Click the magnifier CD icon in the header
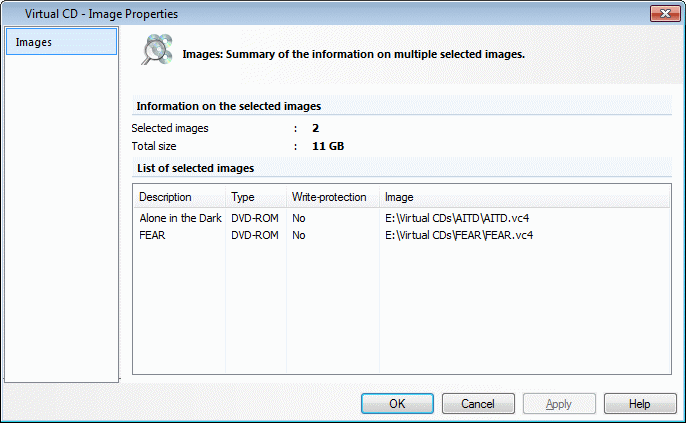The width and height of the screenshot is (686, 423). pyautogui.click(x=156, y=50)
